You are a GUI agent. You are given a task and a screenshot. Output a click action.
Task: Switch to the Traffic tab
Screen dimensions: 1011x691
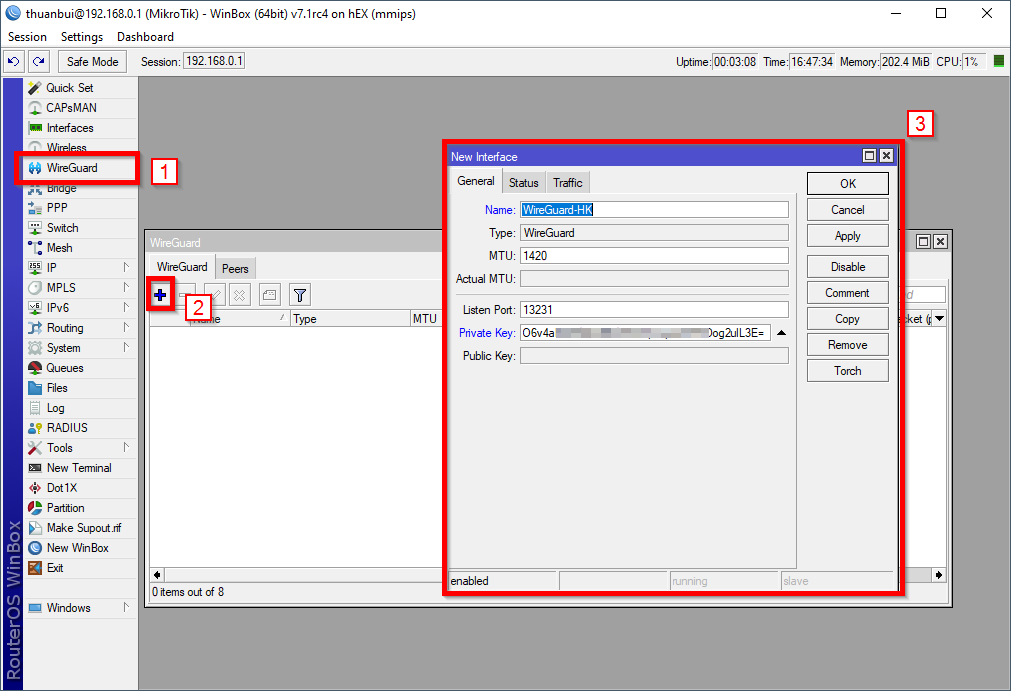pos(567,182)
